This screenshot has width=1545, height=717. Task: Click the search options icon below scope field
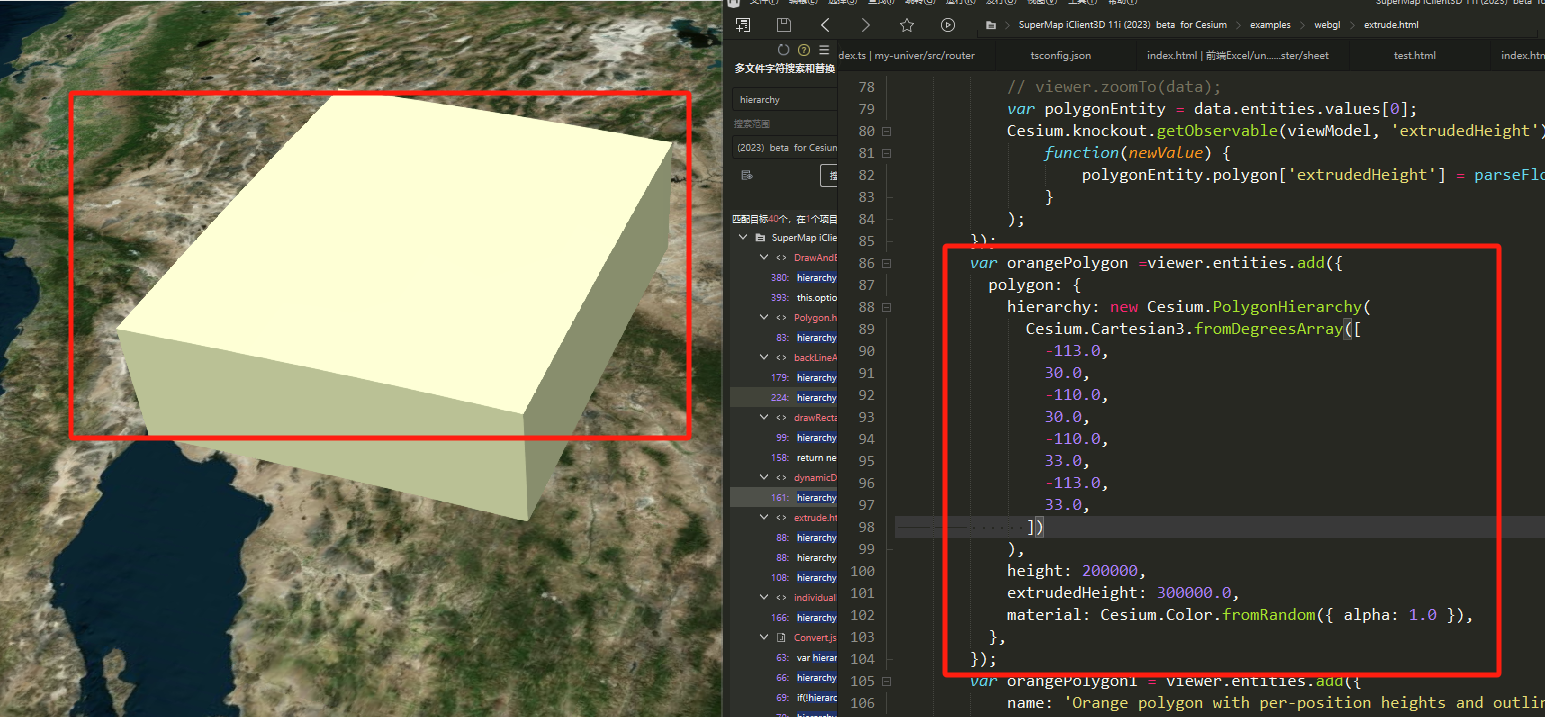click(x=746, y=175)
